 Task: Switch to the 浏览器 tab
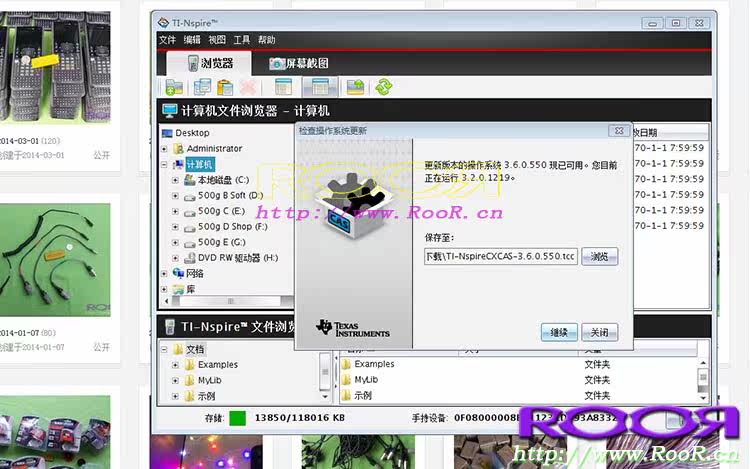coord(209,63)
